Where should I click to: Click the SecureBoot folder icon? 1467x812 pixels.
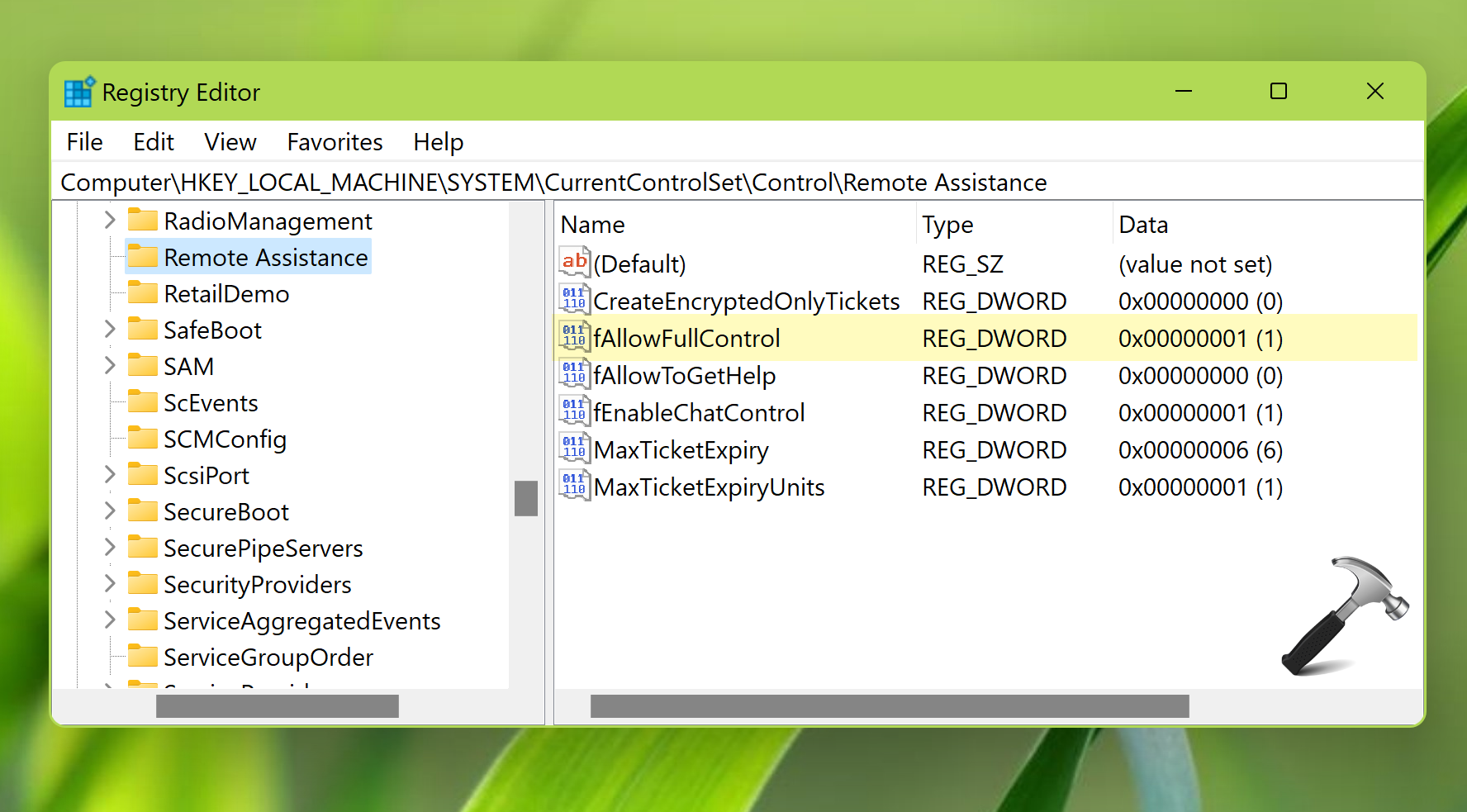(143, 511)
